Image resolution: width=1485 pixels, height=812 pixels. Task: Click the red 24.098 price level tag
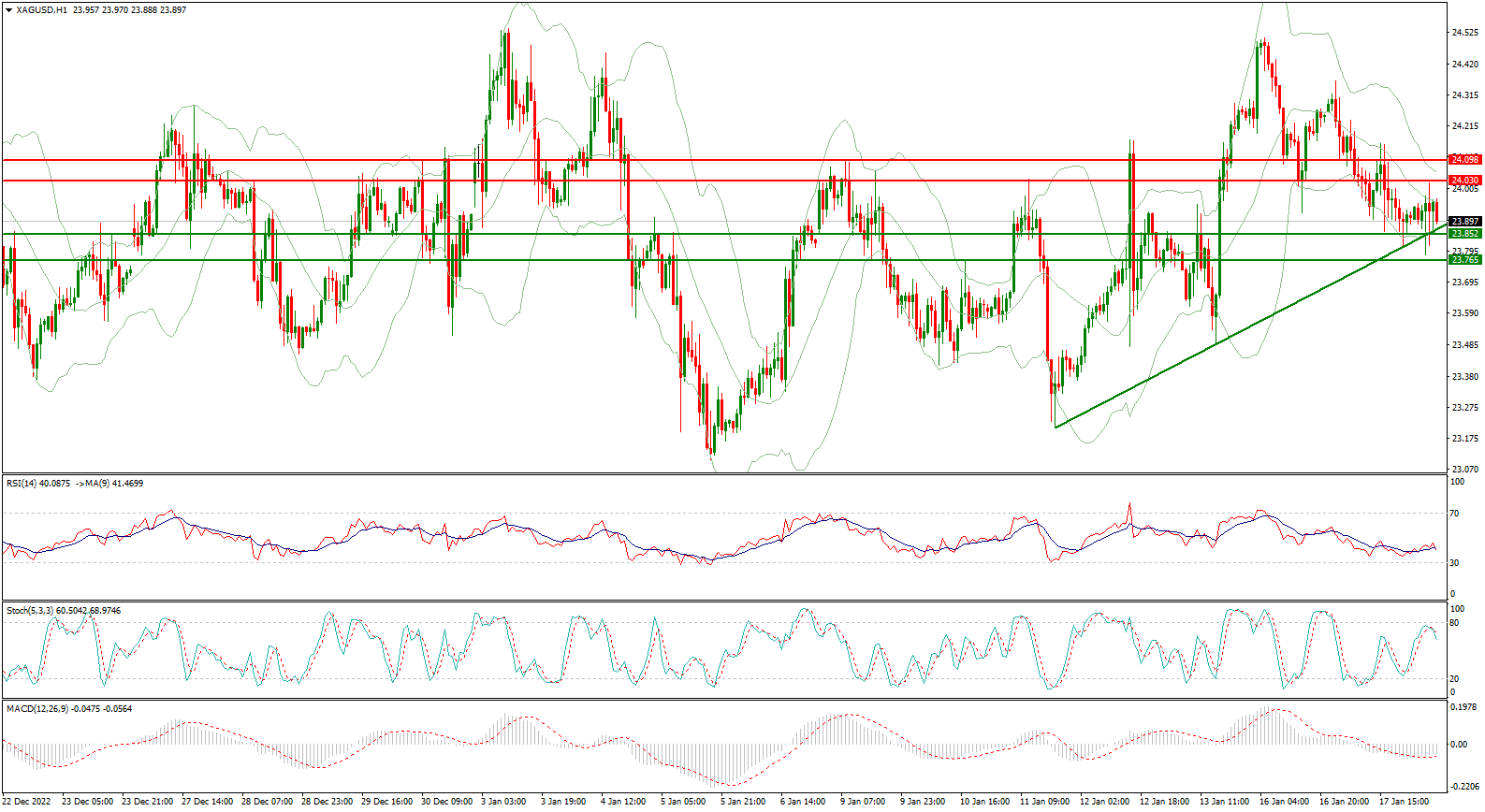click(1464, 160)
